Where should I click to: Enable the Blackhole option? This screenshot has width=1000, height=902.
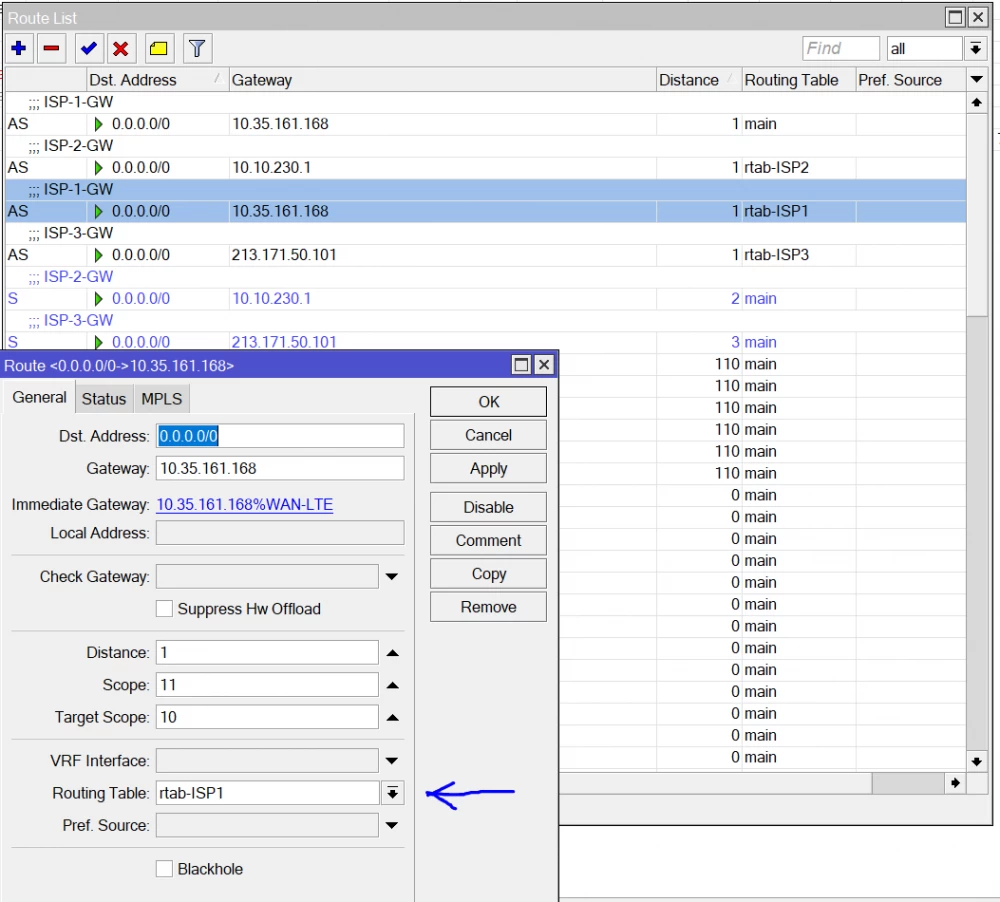[164, 868]
